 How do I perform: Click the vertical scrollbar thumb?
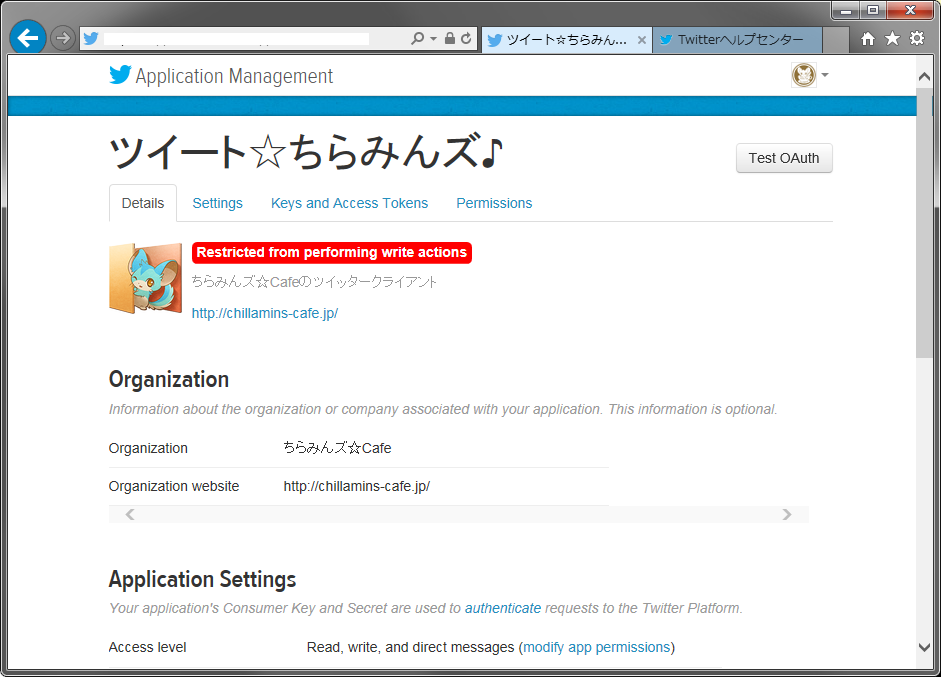924,222
